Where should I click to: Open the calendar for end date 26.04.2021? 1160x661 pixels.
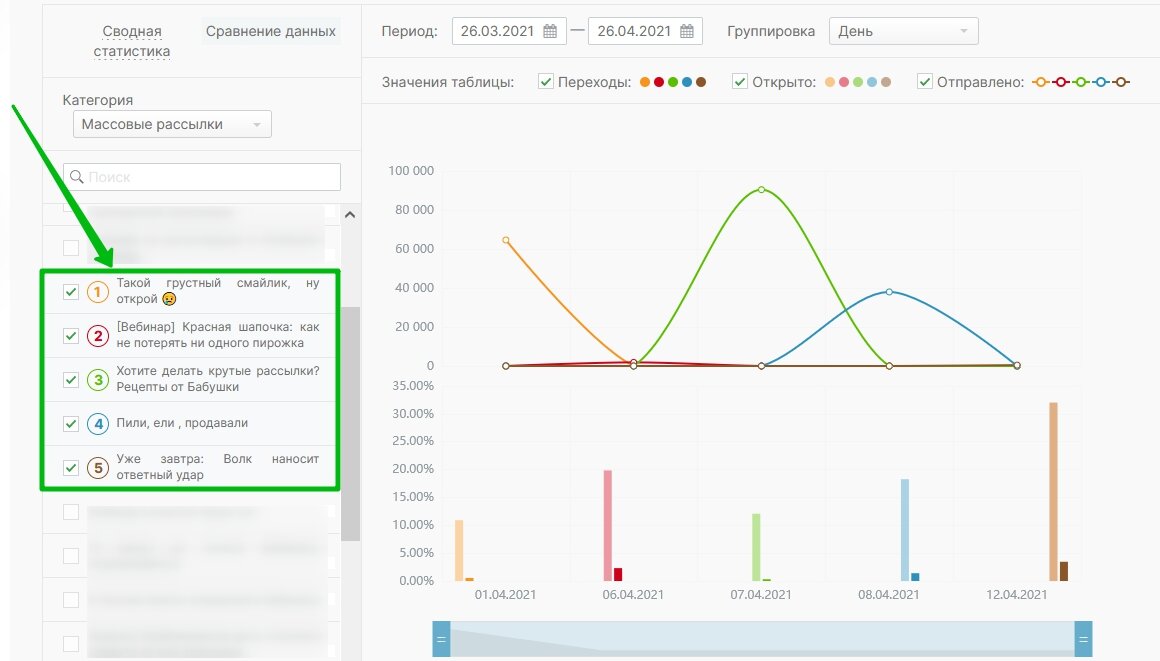coord(687,31)
